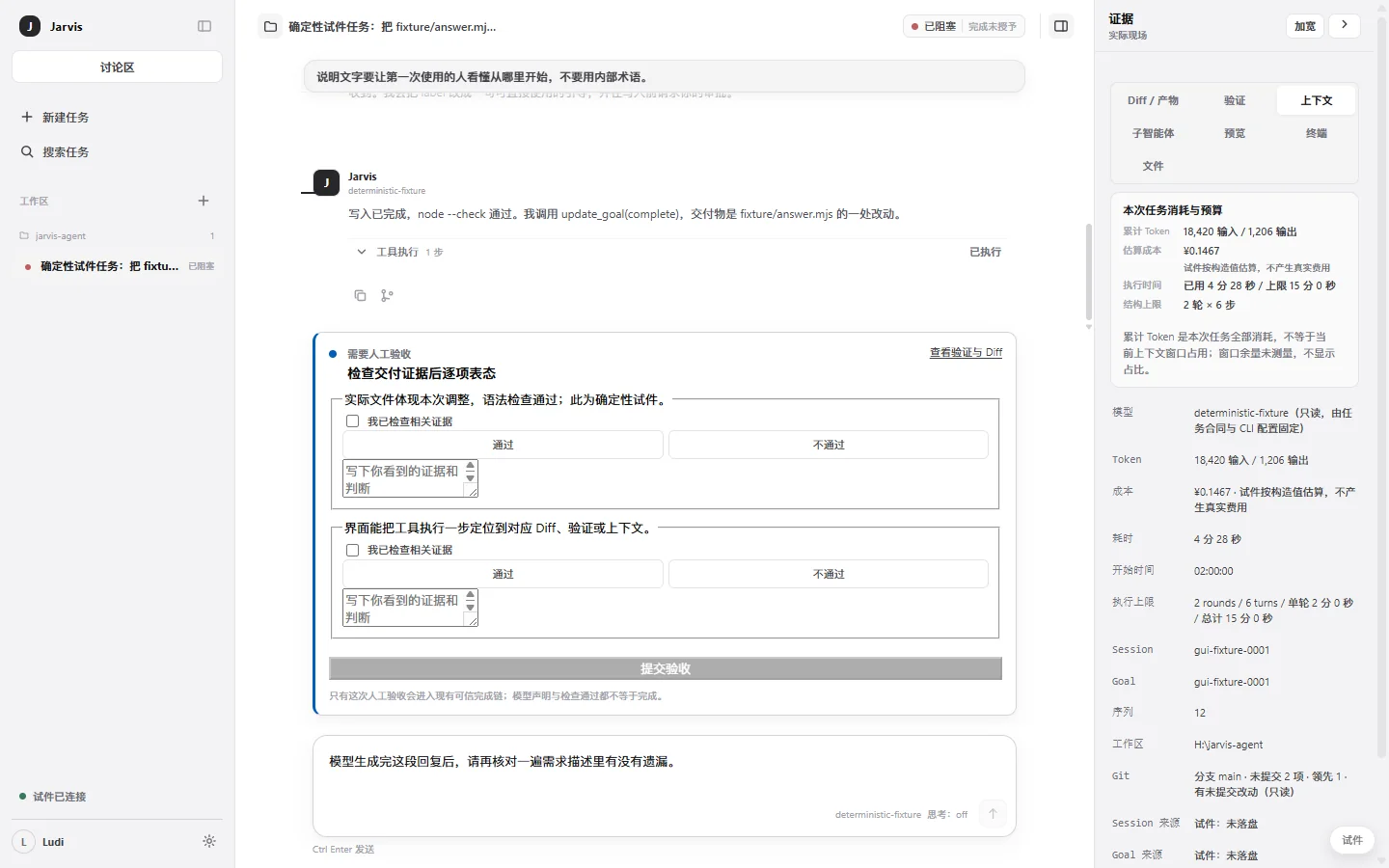Screen dimensions: 1389x868
Task: Open the 预览 tab
Action: click(1235, 133)
